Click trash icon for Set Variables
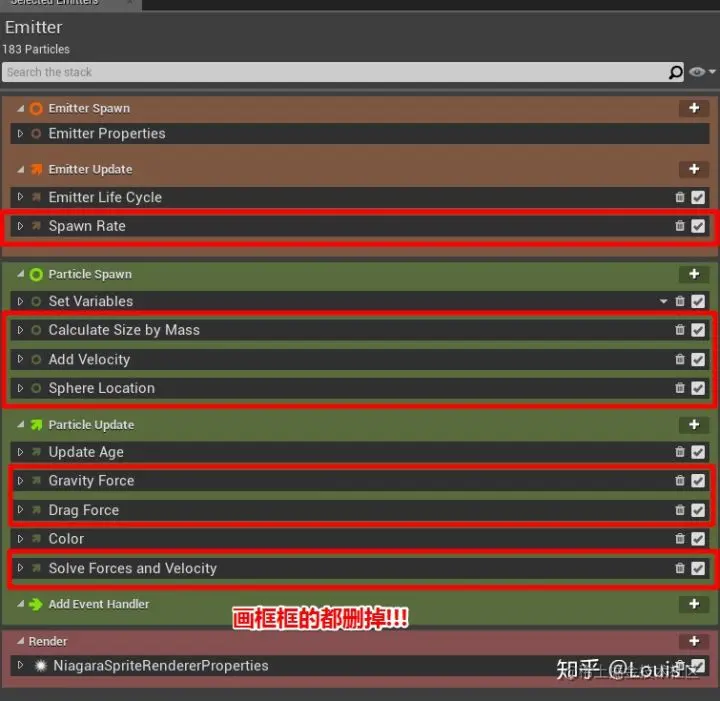720x701 pixels. (x=680, y=301)
